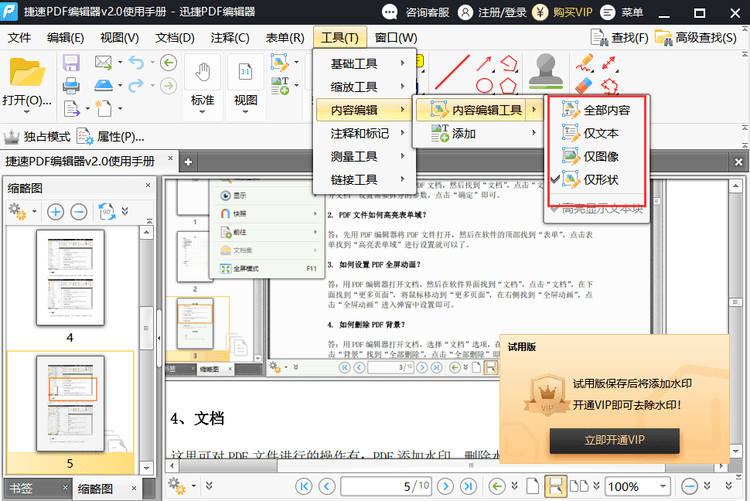Viewport: 750px width, 501px height.
Task: Toggle single page layout button in bottom bar
Action: [532, 487]
